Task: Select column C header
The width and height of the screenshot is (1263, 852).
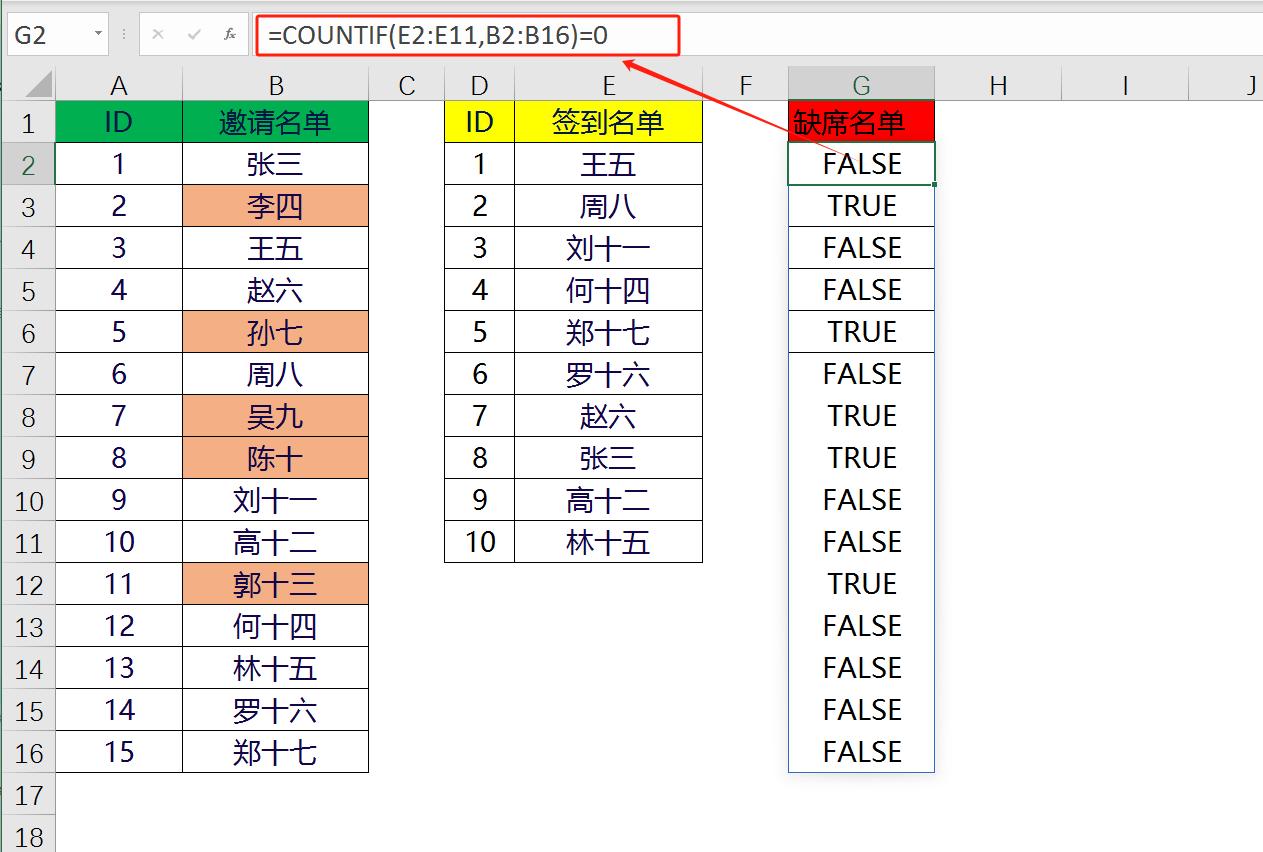Action: [x=406, y=86]
